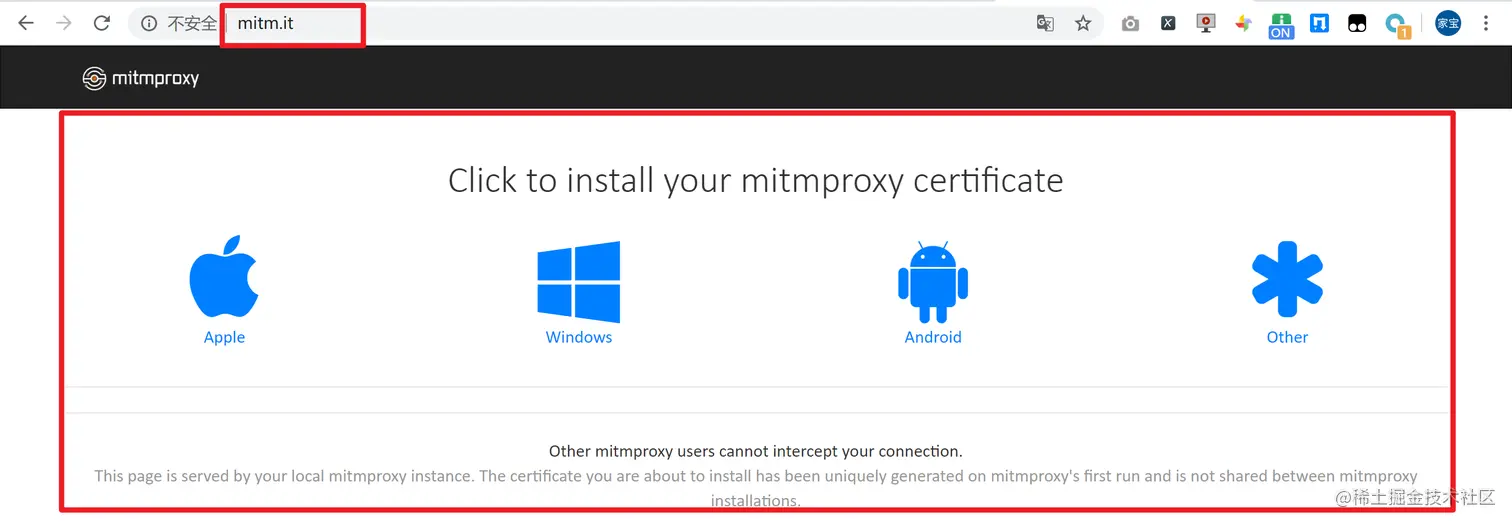Screen dimensions: 1512x524
Task: Reload the mitm.it page
Action: 101,23
